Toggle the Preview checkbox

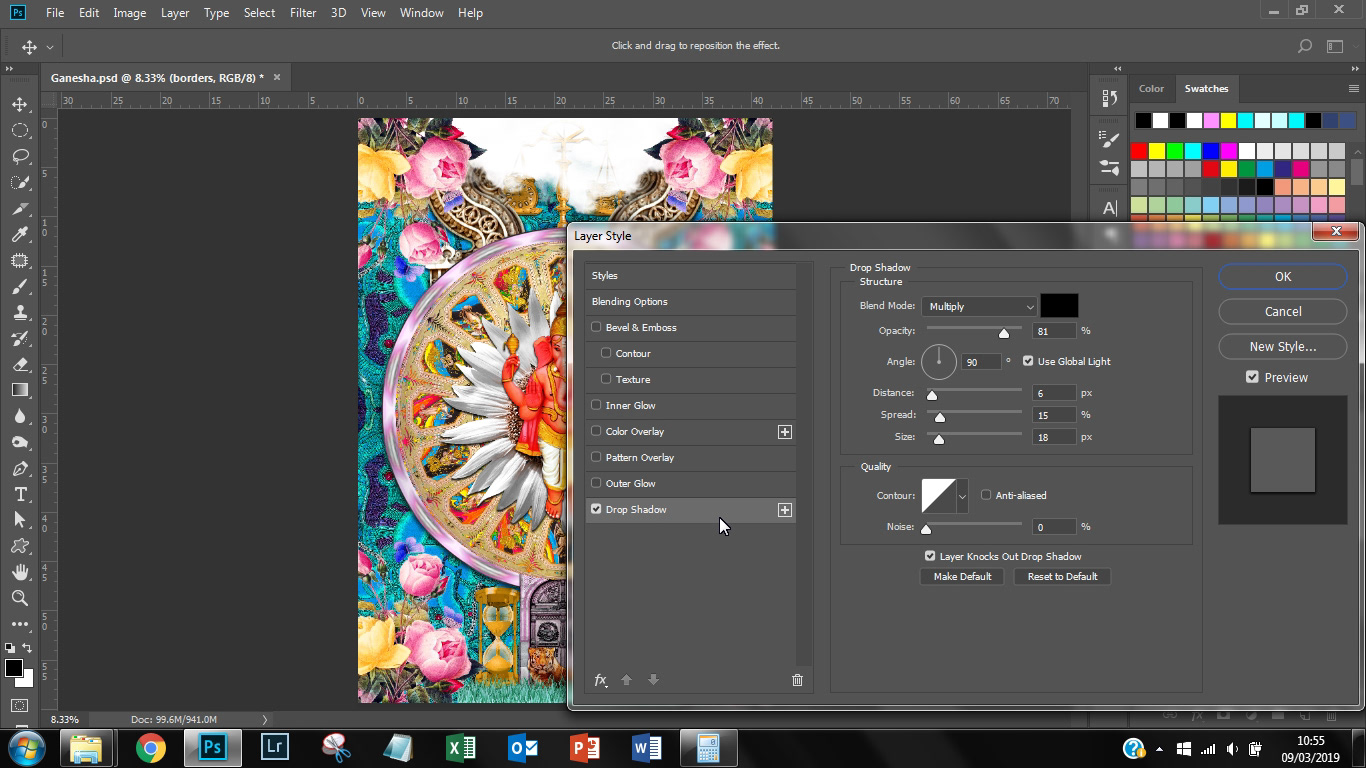(x=1252, y=377)
